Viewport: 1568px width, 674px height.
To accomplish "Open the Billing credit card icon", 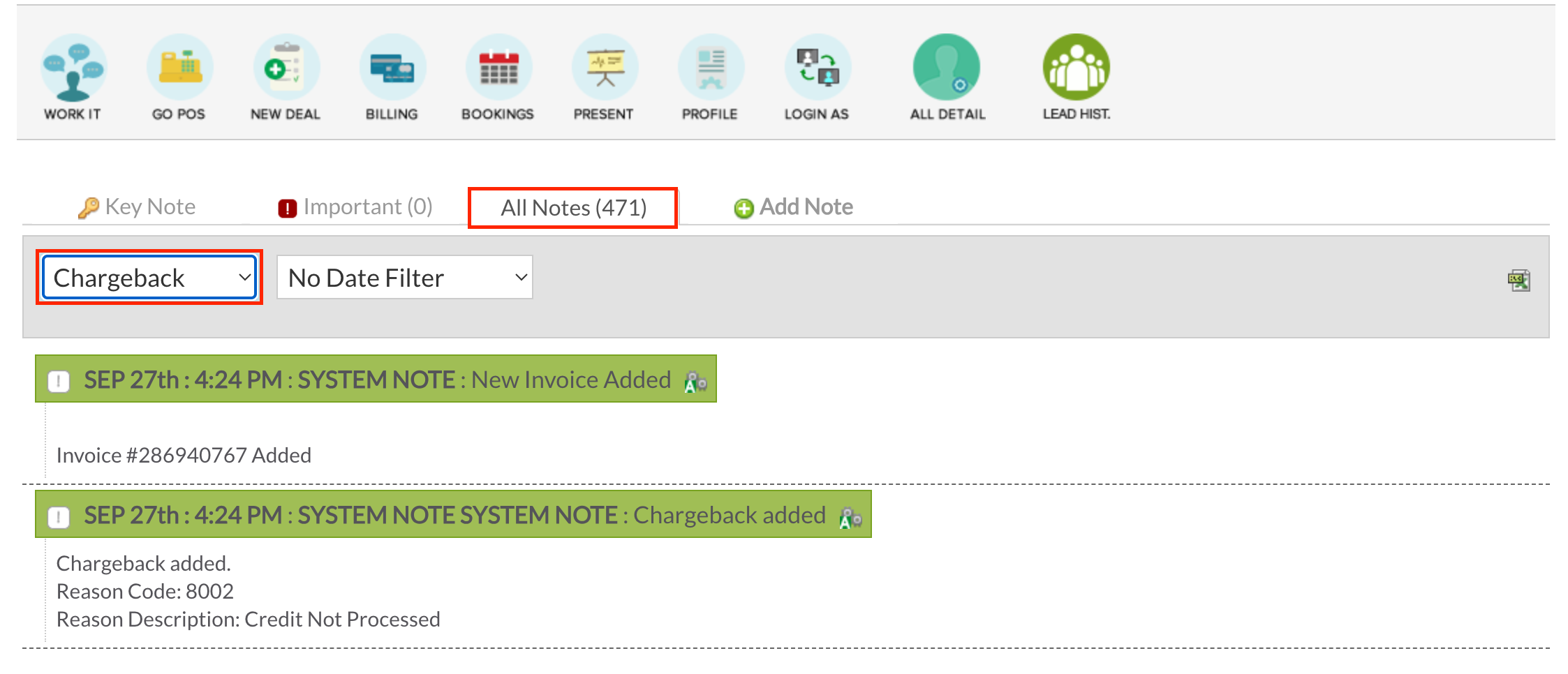I will click(x=392, y=68).
